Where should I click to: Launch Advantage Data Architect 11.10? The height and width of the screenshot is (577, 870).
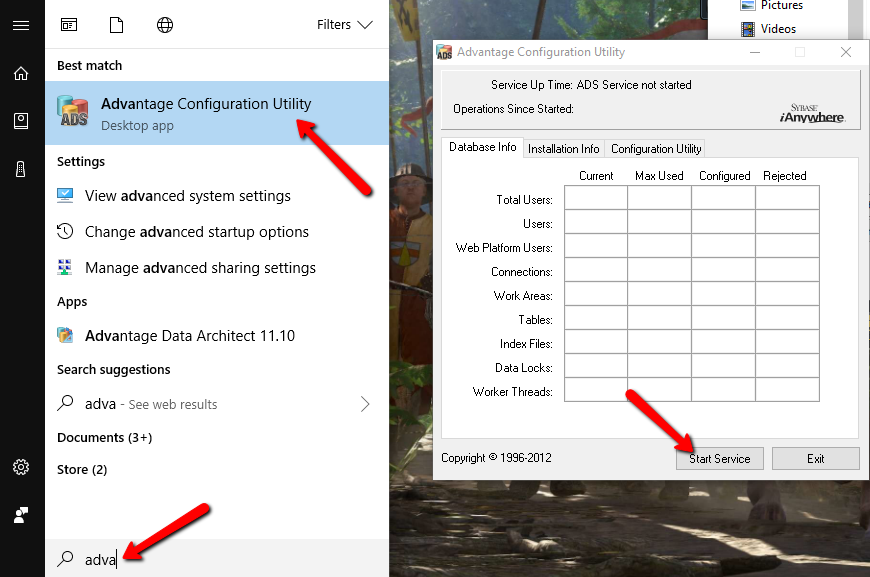(217, 336)
